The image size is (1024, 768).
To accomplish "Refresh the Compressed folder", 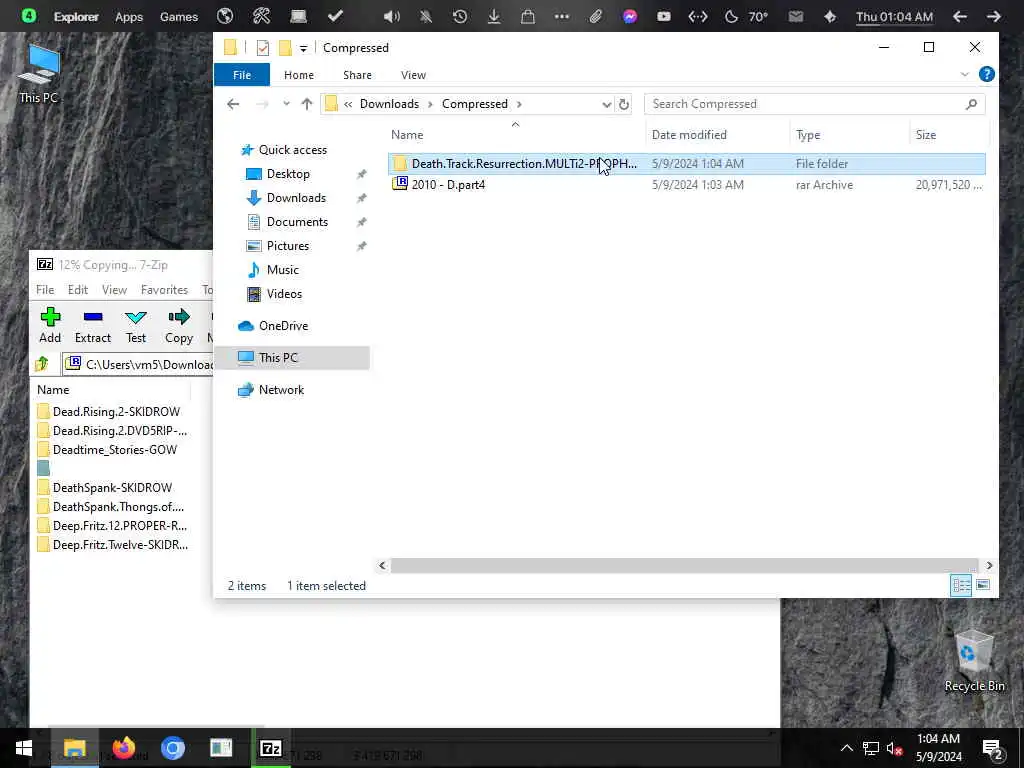I will (624, 104).
